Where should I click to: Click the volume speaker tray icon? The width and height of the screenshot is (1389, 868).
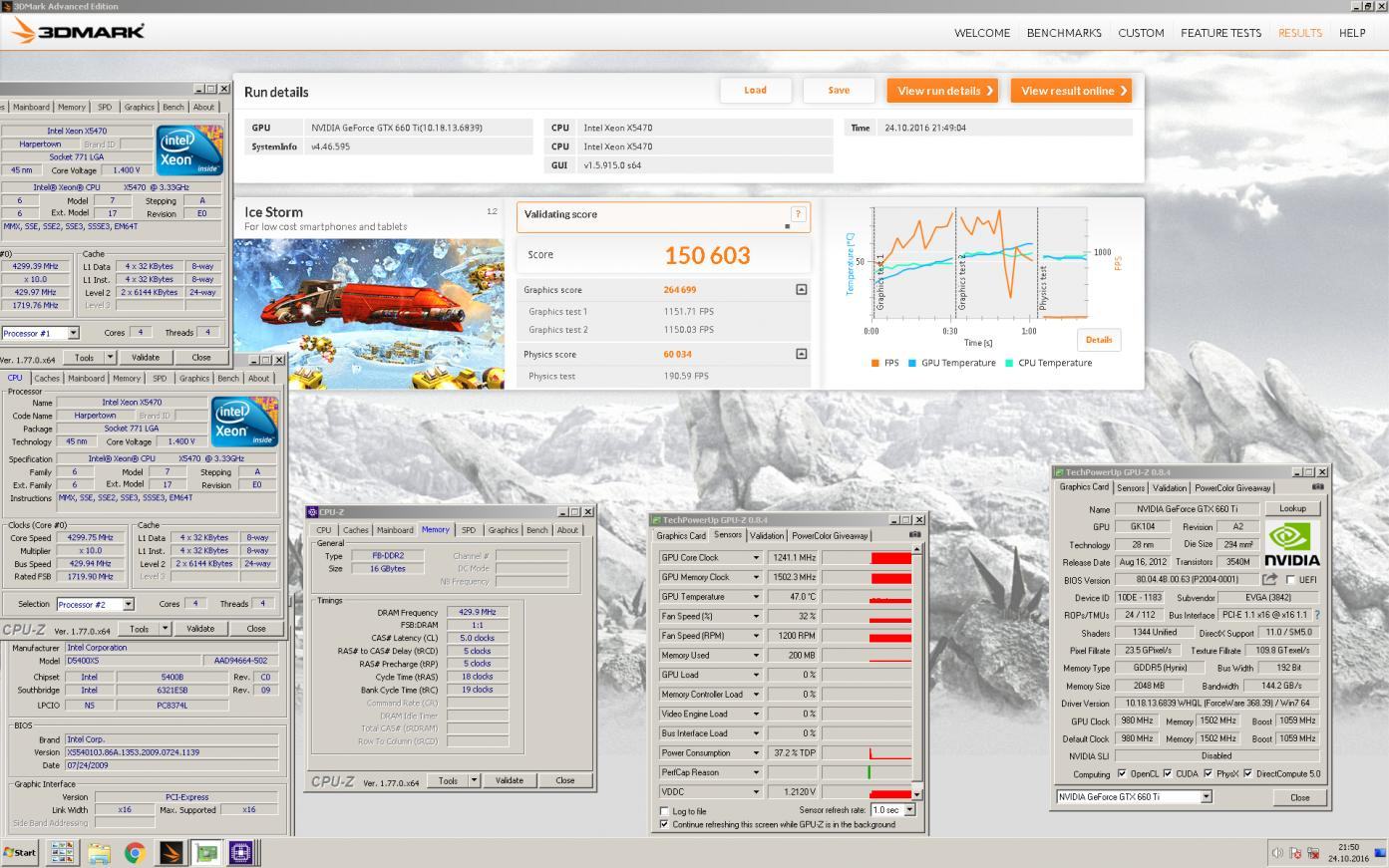coord(1277,853)
